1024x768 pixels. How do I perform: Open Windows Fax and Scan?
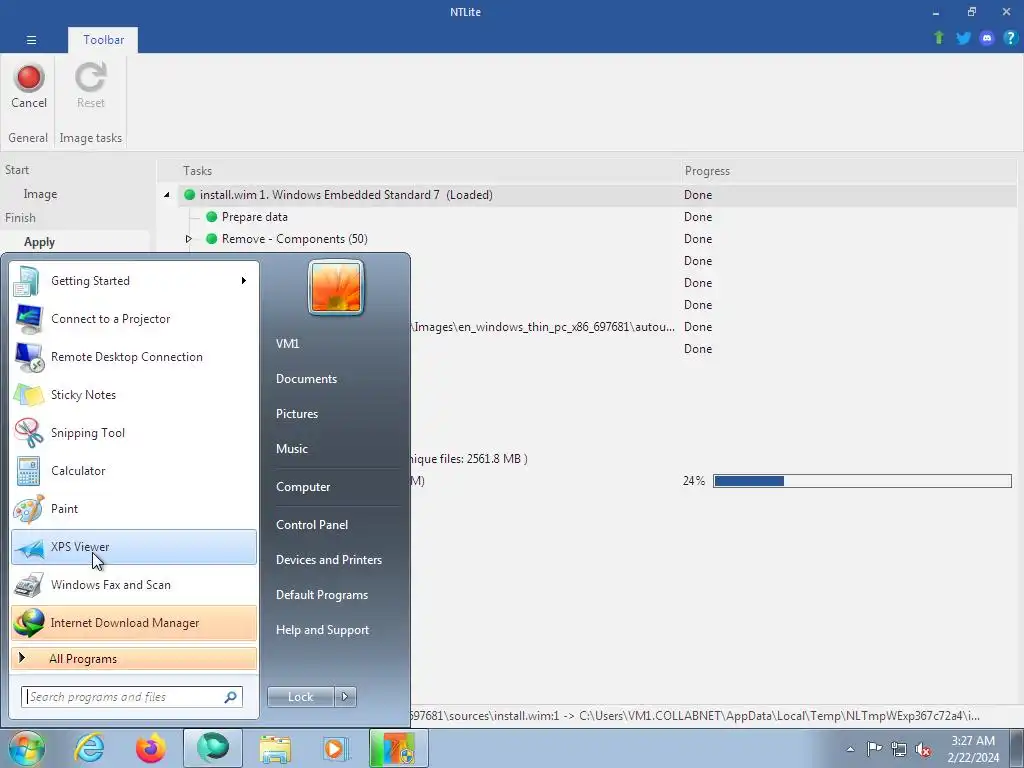pos(134,584)
